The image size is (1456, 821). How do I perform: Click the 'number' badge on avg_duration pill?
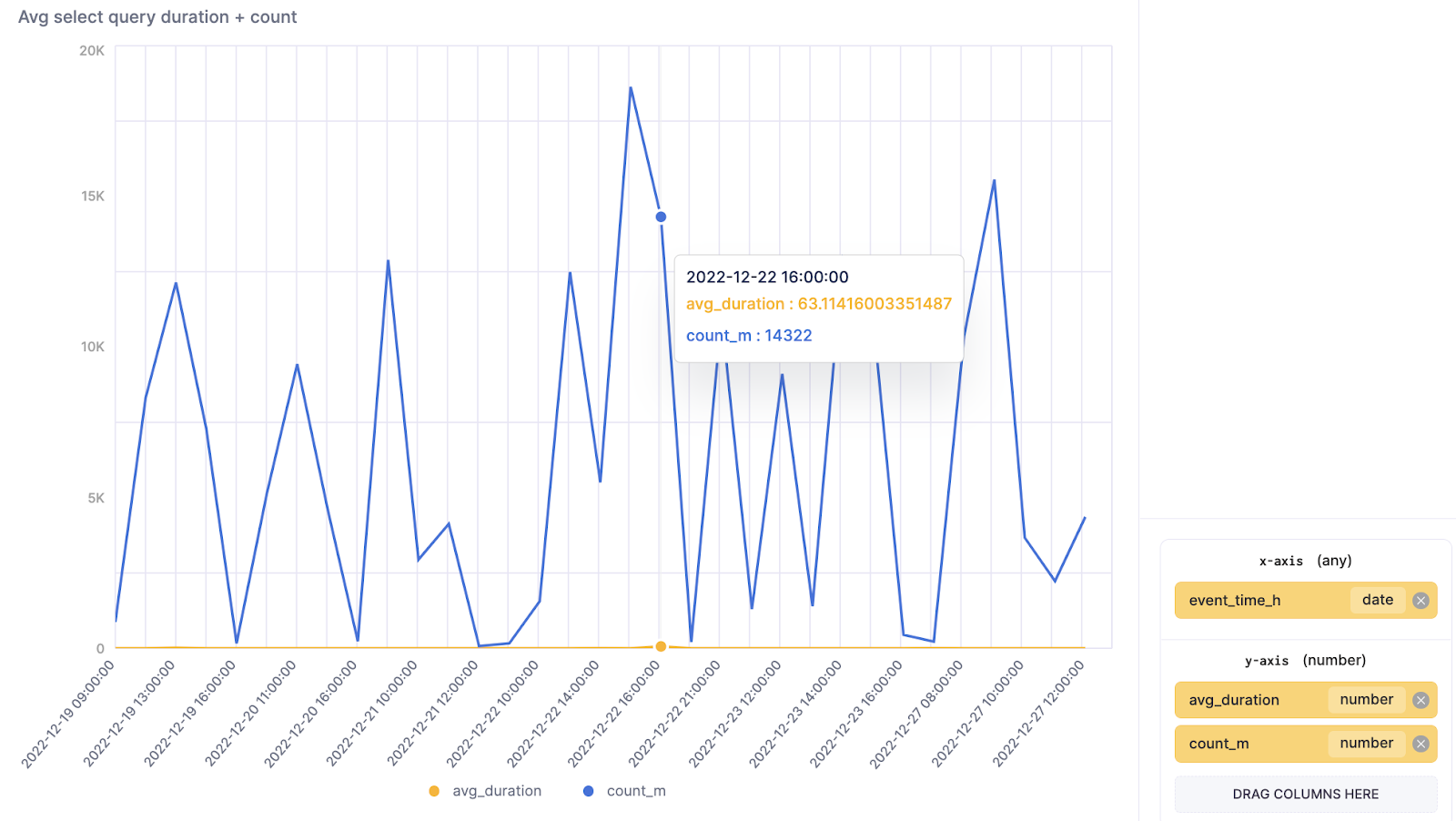pyautogui.click(x=1367, y=700)
